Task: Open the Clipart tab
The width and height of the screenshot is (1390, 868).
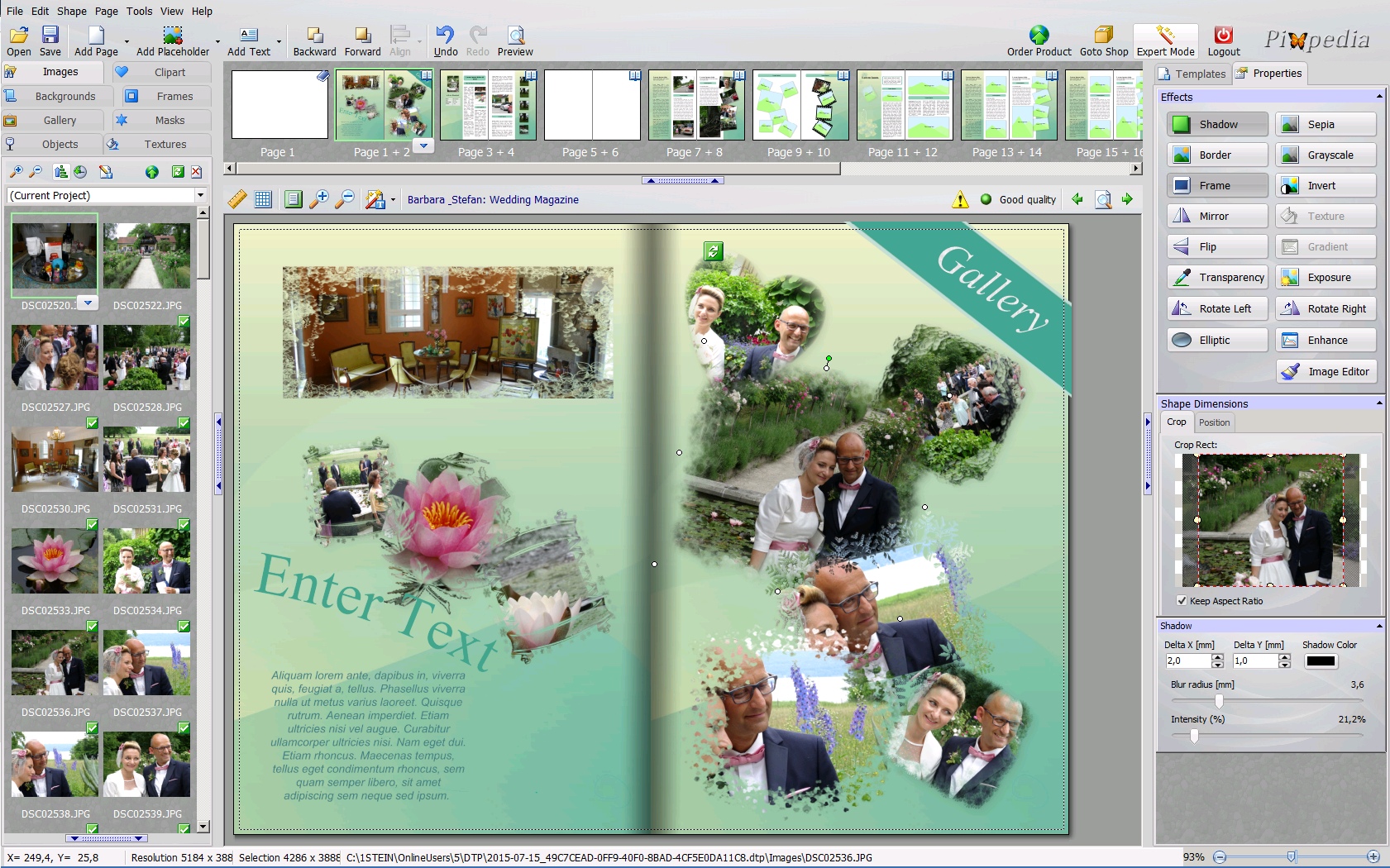Action: 161,72
